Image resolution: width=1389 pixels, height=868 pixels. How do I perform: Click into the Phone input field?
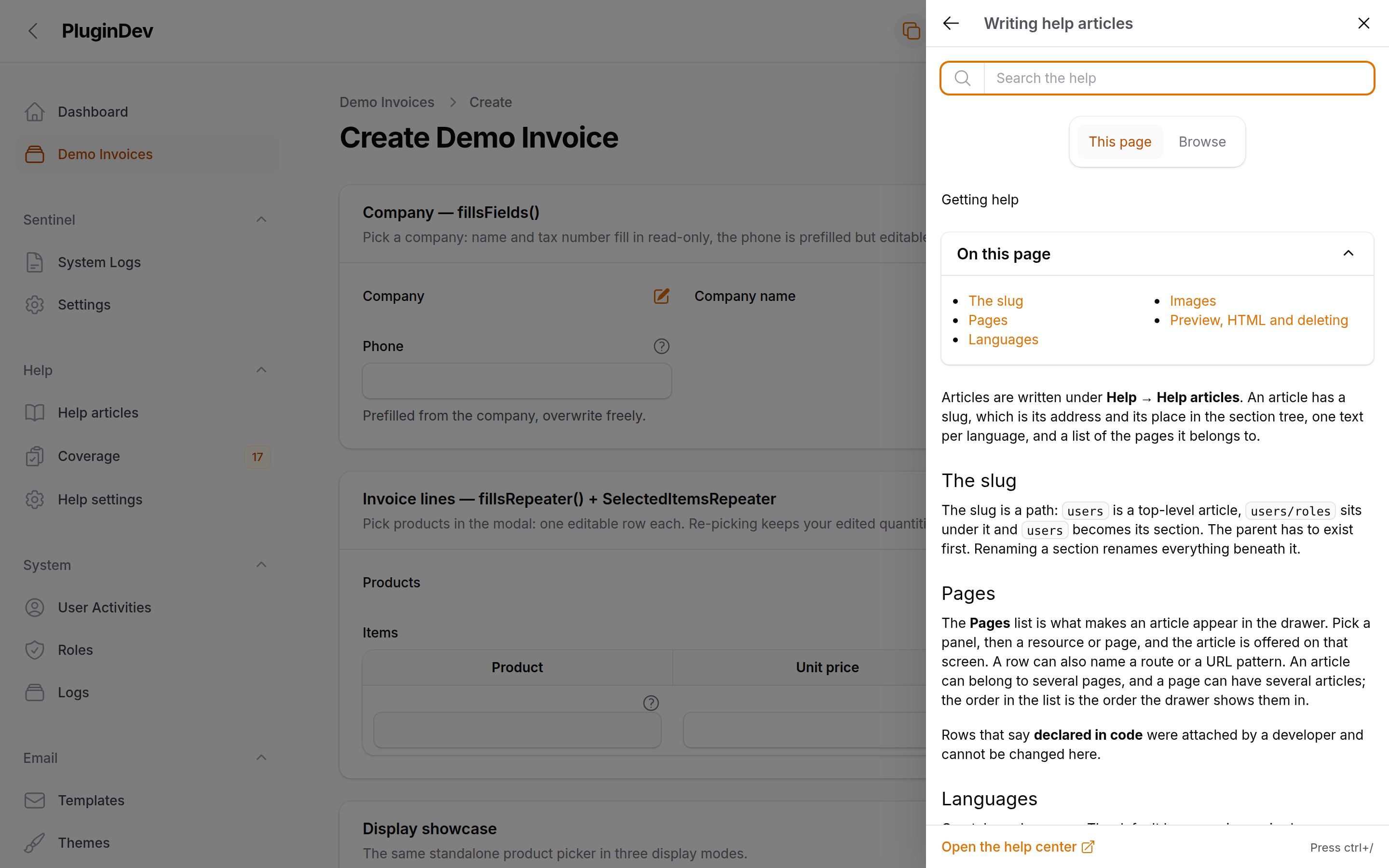[x=517, y=380]
